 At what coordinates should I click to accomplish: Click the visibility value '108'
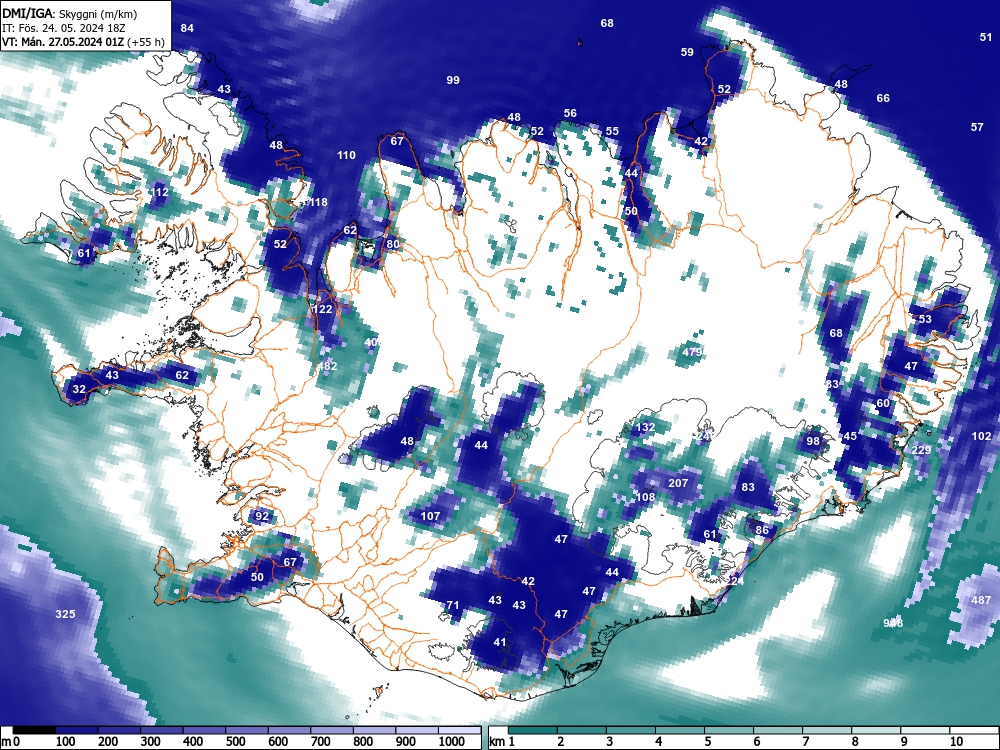coord(645,497)
